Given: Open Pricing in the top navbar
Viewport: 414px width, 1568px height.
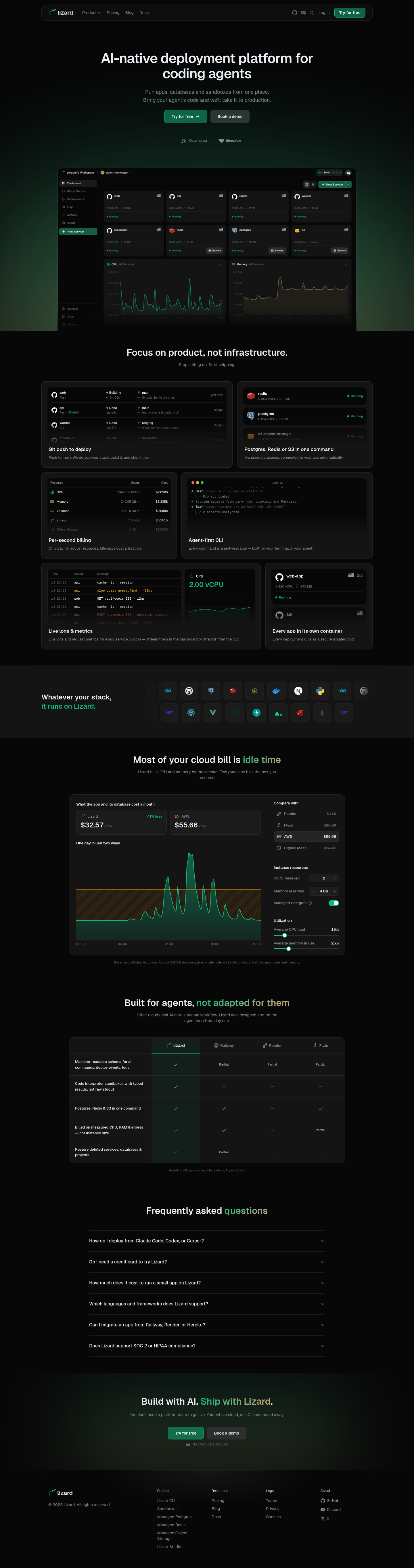Looking at the screenshot, I should [113, 13].
